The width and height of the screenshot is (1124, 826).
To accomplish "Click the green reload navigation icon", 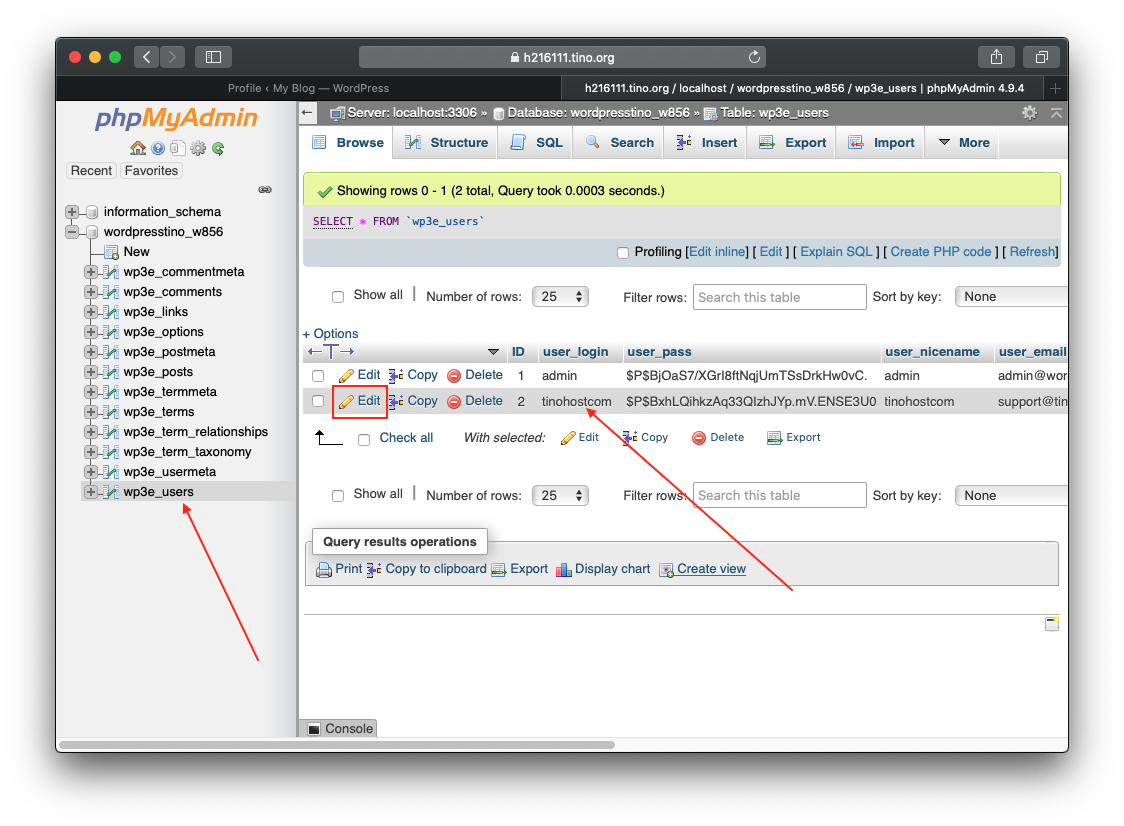I will pos(218,148).
